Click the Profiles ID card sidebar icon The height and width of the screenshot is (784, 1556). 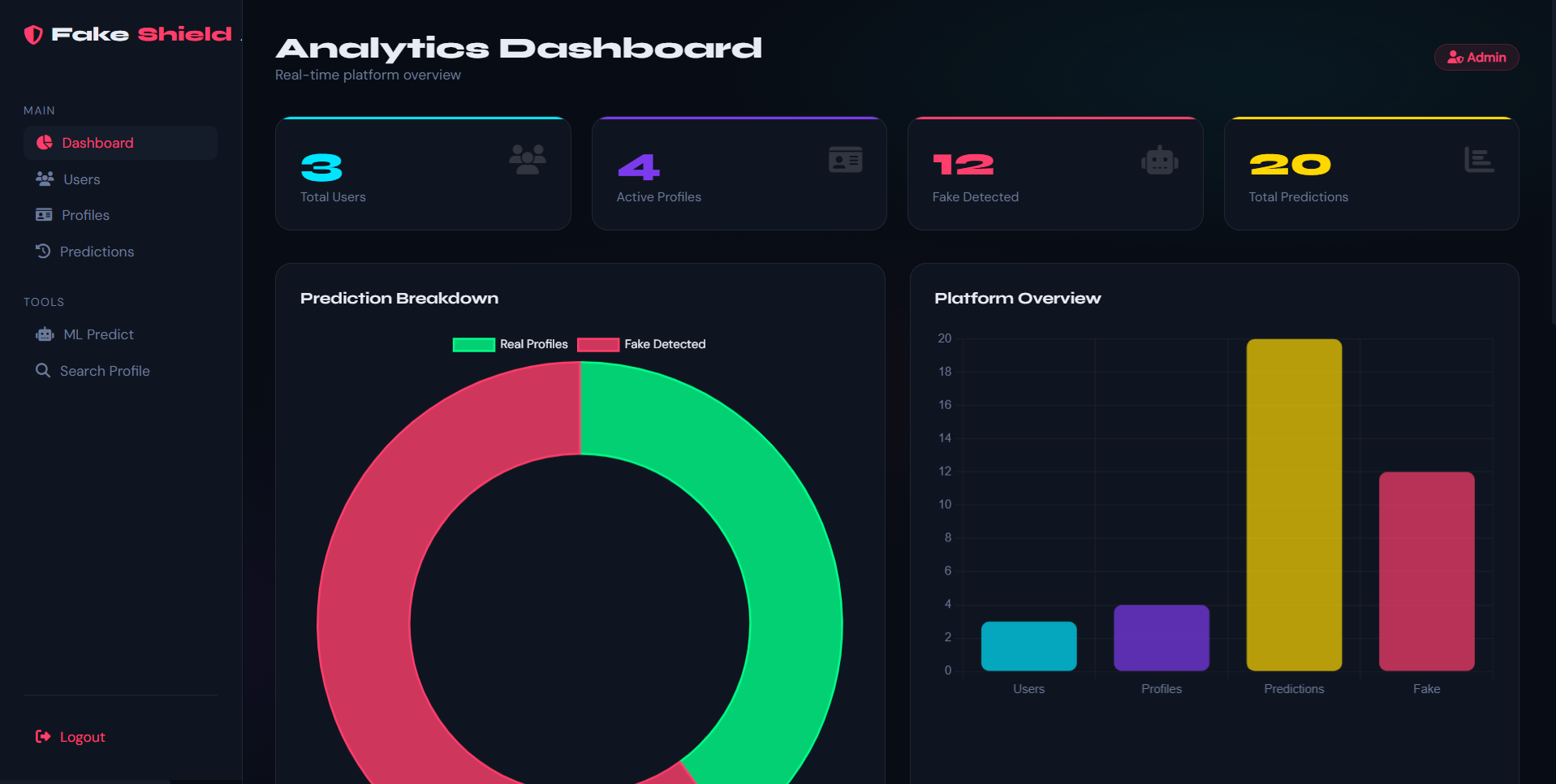point(44,215)
